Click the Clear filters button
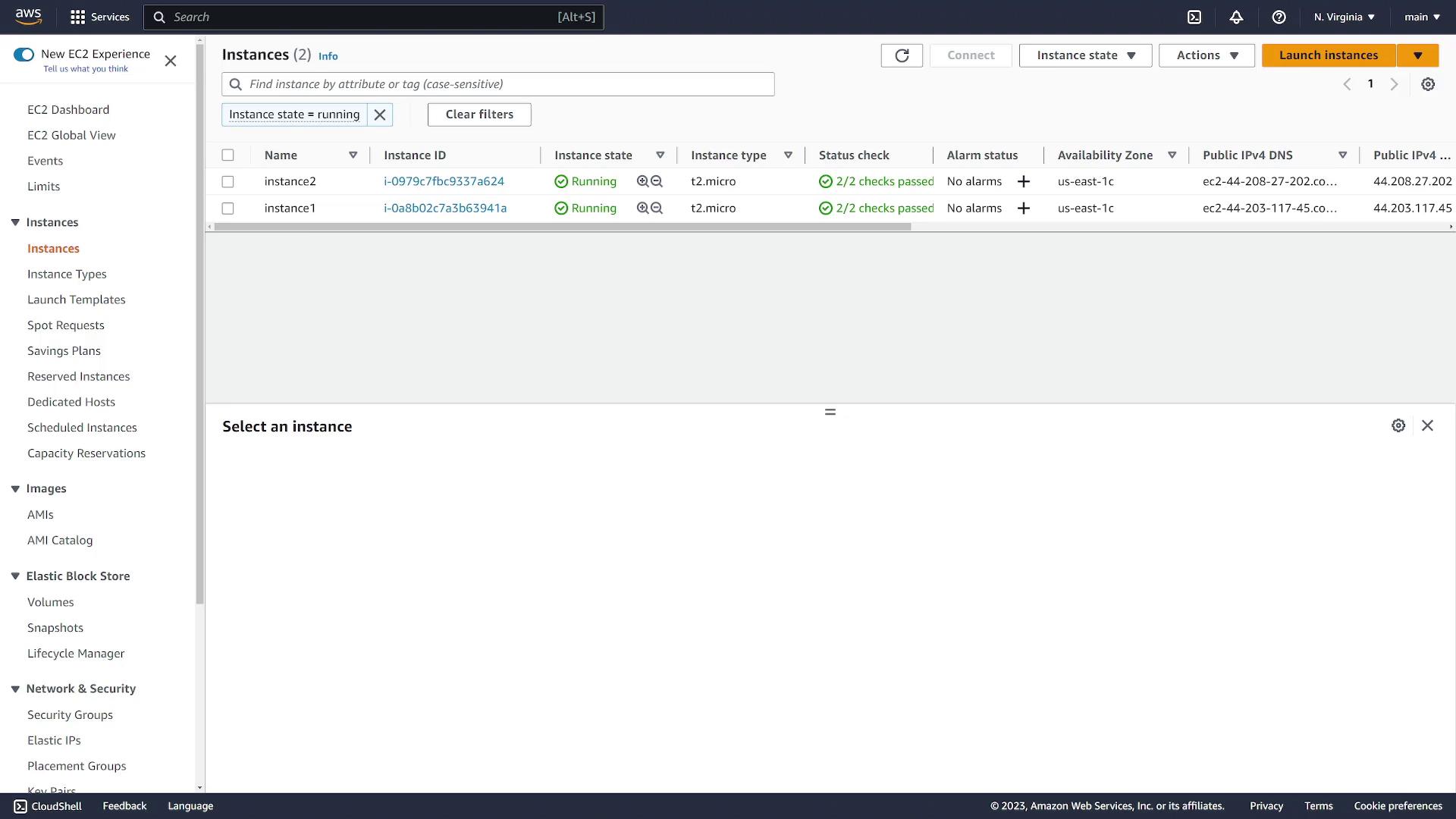The image size is (1456, 819). click(x=481, y=114)
